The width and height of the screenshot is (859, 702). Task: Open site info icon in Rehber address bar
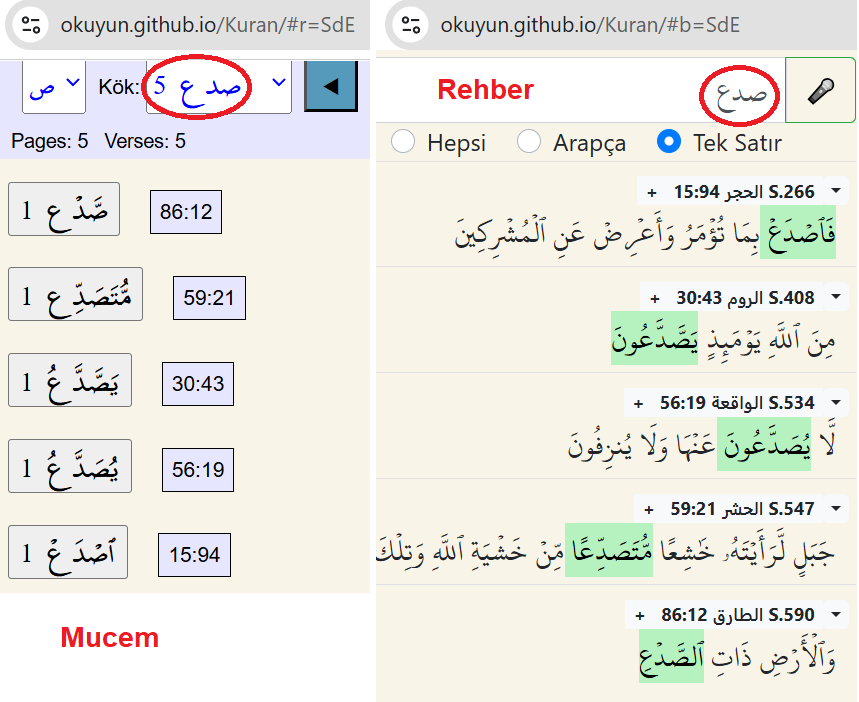pyautogui.click(x=409, y=25)
